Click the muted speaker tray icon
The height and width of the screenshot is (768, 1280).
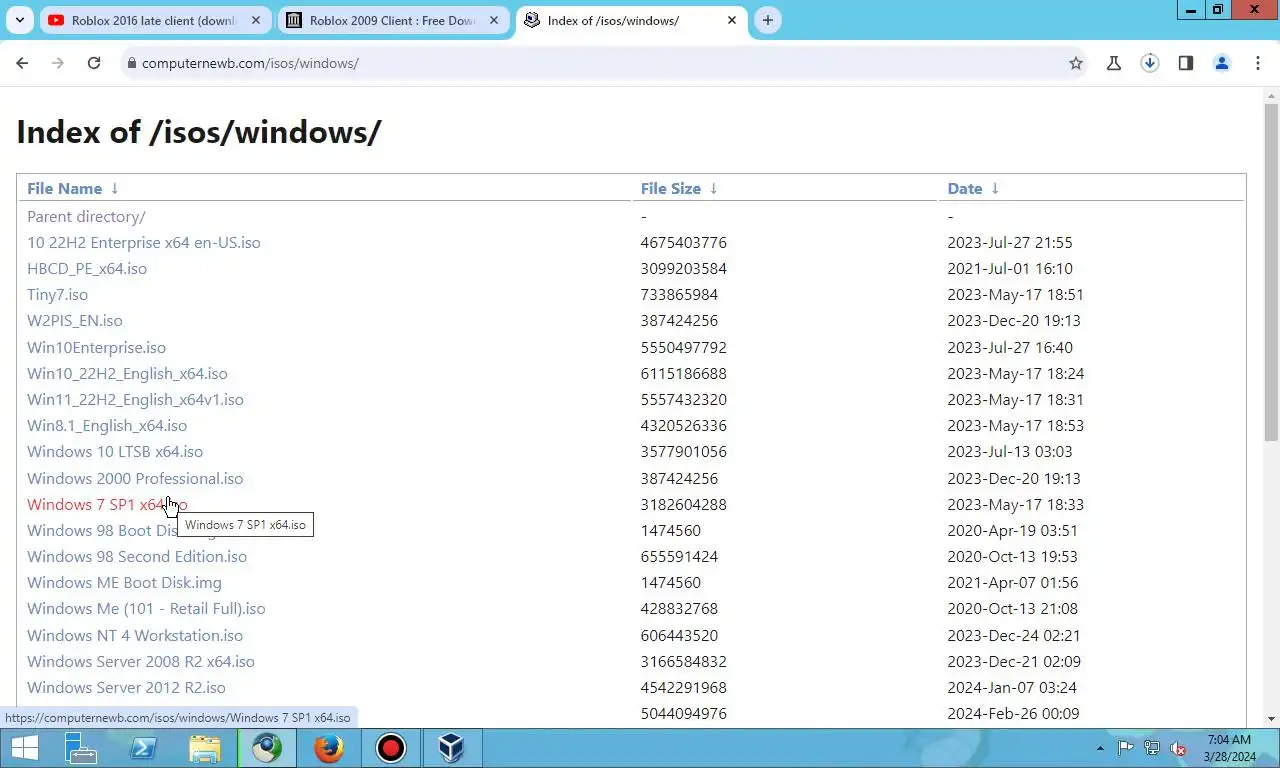pyautogui.click(x=1178, y=748)
